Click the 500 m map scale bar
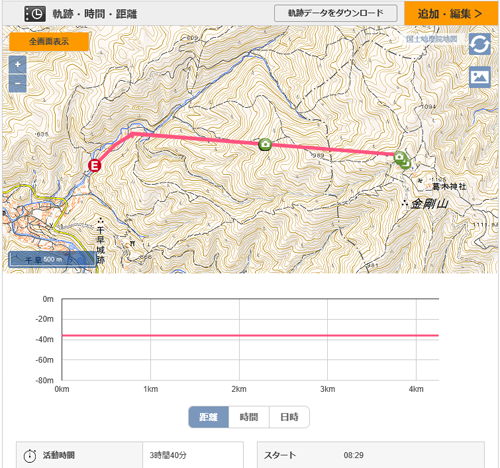This screenshot has height=468, width=500. click(x=53, y=259)
